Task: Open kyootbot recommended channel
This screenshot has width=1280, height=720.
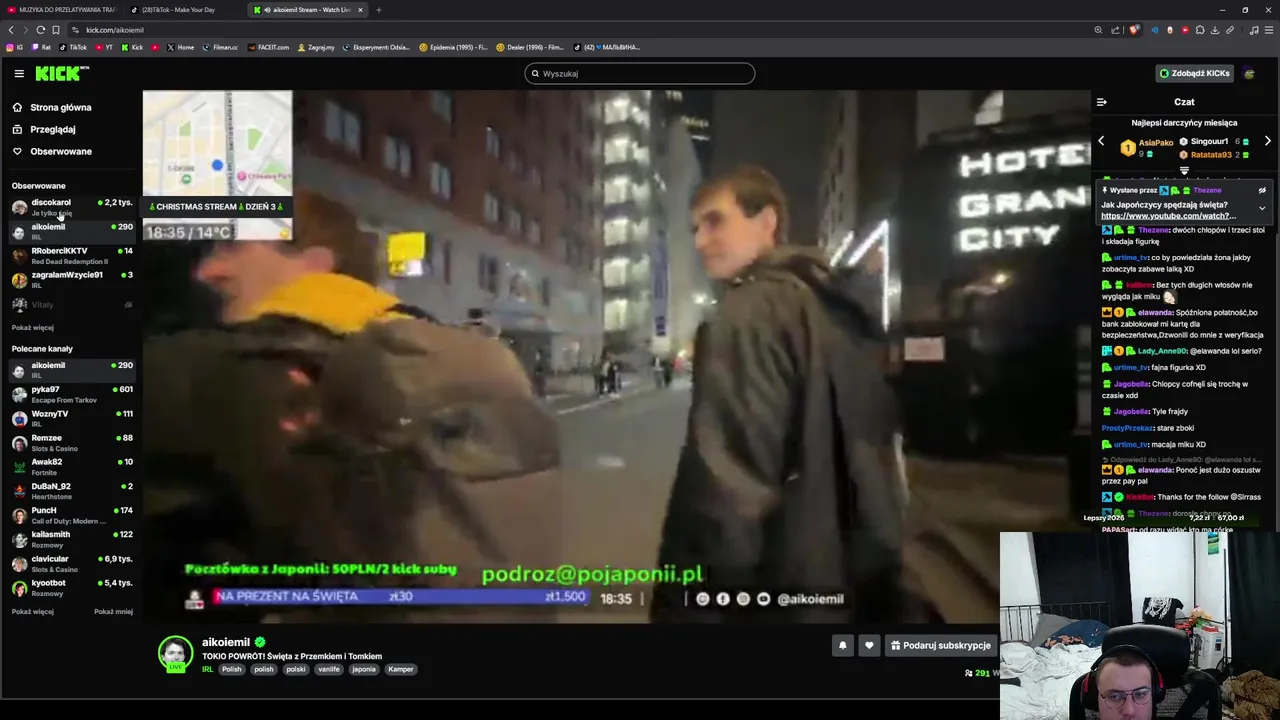Action: (x=70, y=587)
